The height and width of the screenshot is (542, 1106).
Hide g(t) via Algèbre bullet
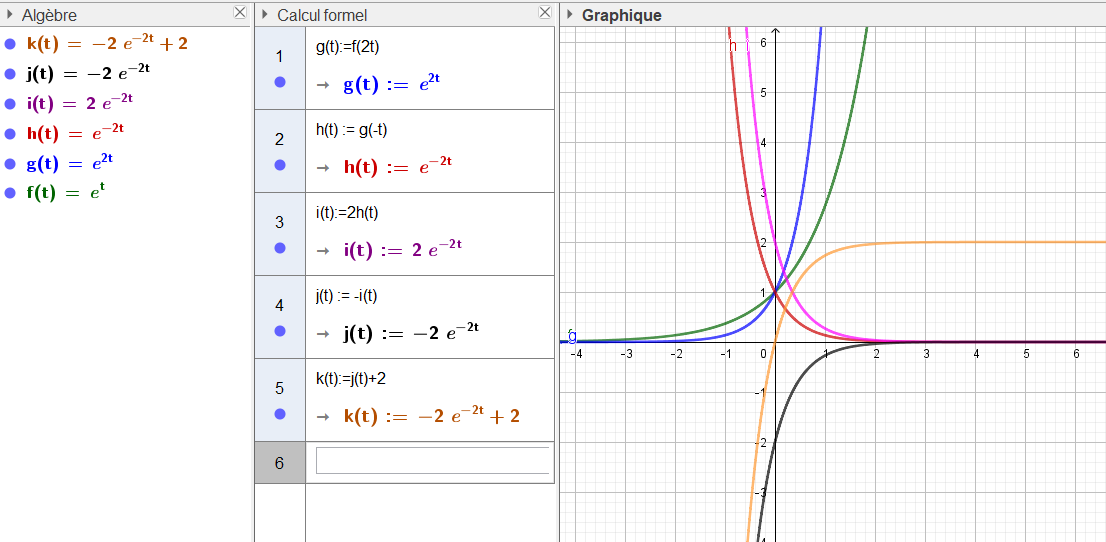10,163
